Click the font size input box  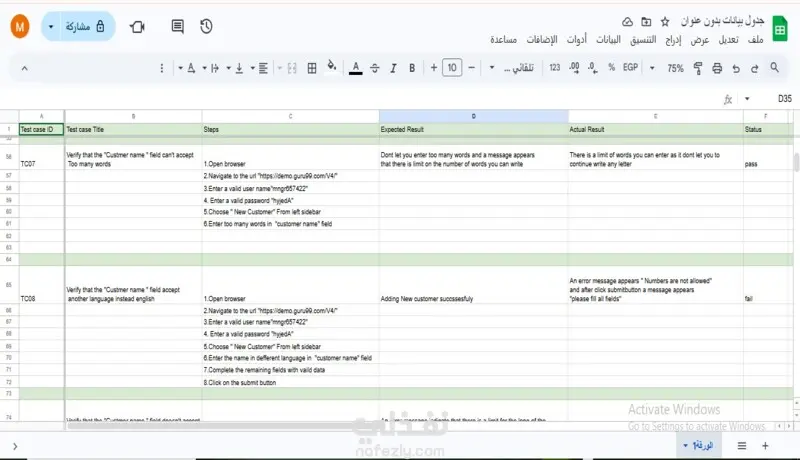452,67
